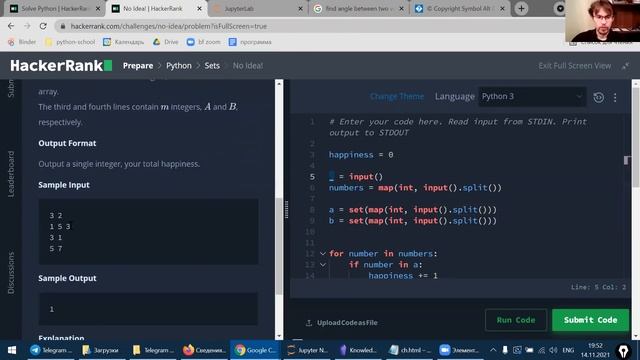Open the программа bookmark

(250, 42)
